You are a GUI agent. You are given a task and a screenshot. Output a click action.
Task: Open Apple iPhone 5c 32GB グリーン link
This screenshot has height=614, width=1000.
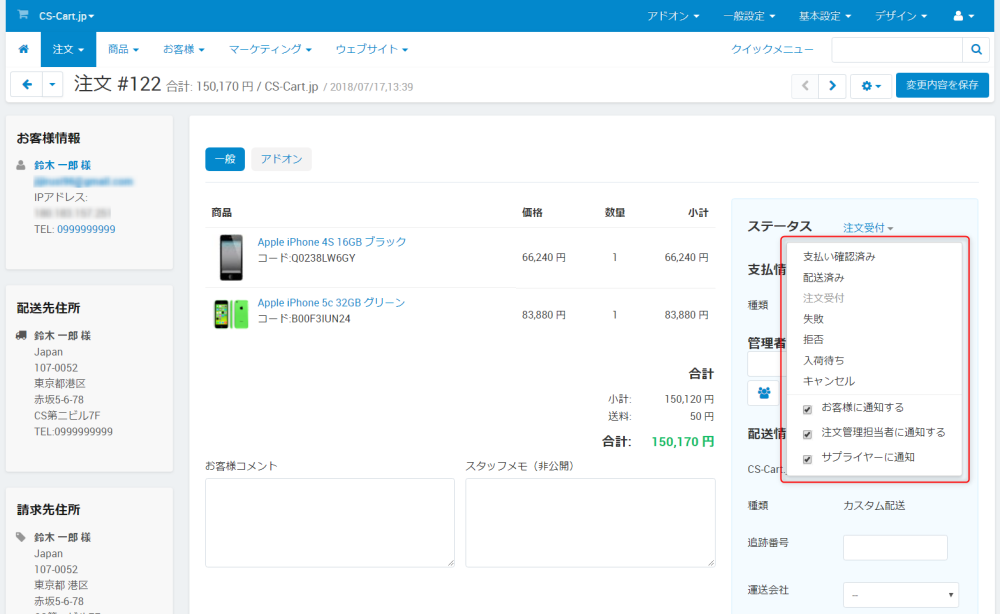coord(331,302)
